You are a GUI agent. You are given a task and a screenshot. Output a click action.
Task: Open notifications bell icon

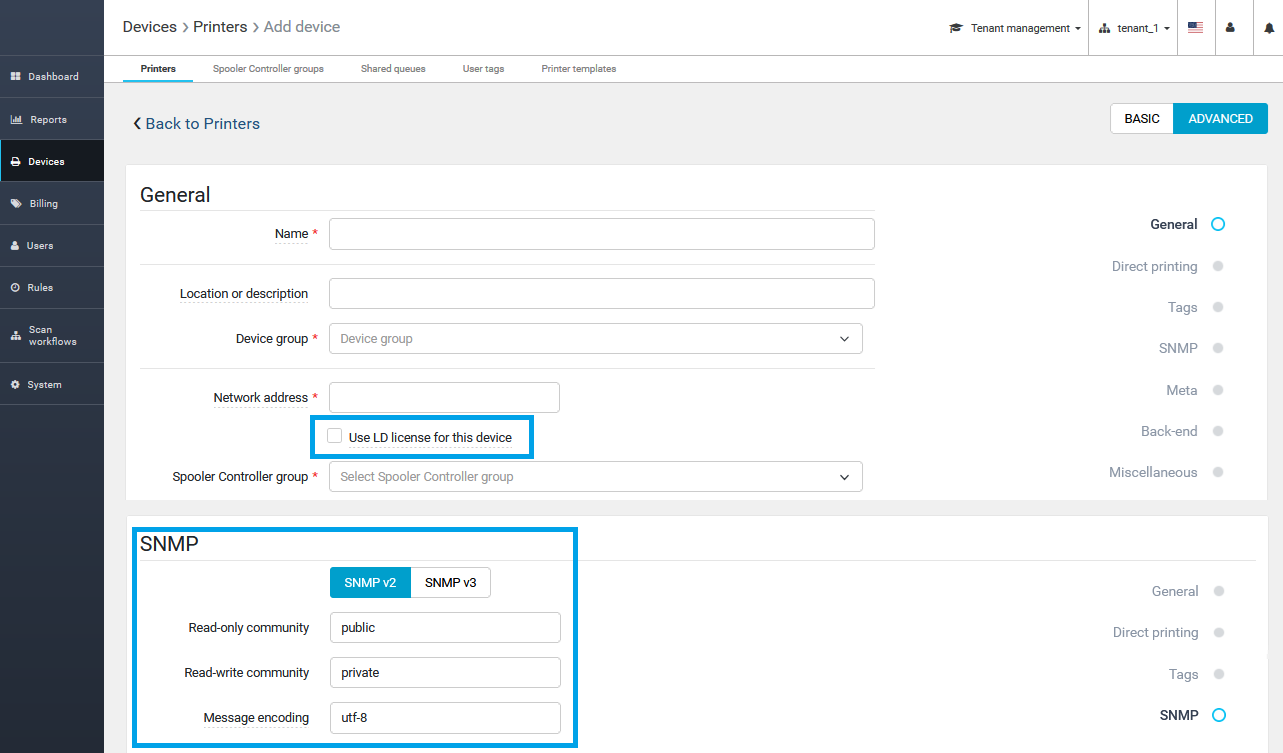(1269, 28)
